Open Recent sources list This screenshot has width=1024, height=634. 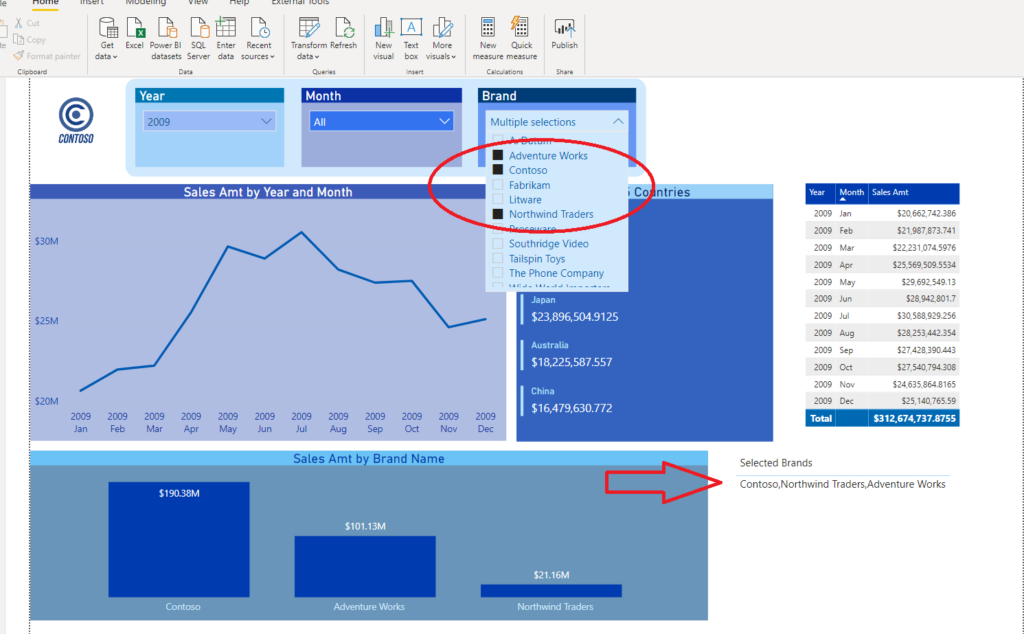[259, 39]
